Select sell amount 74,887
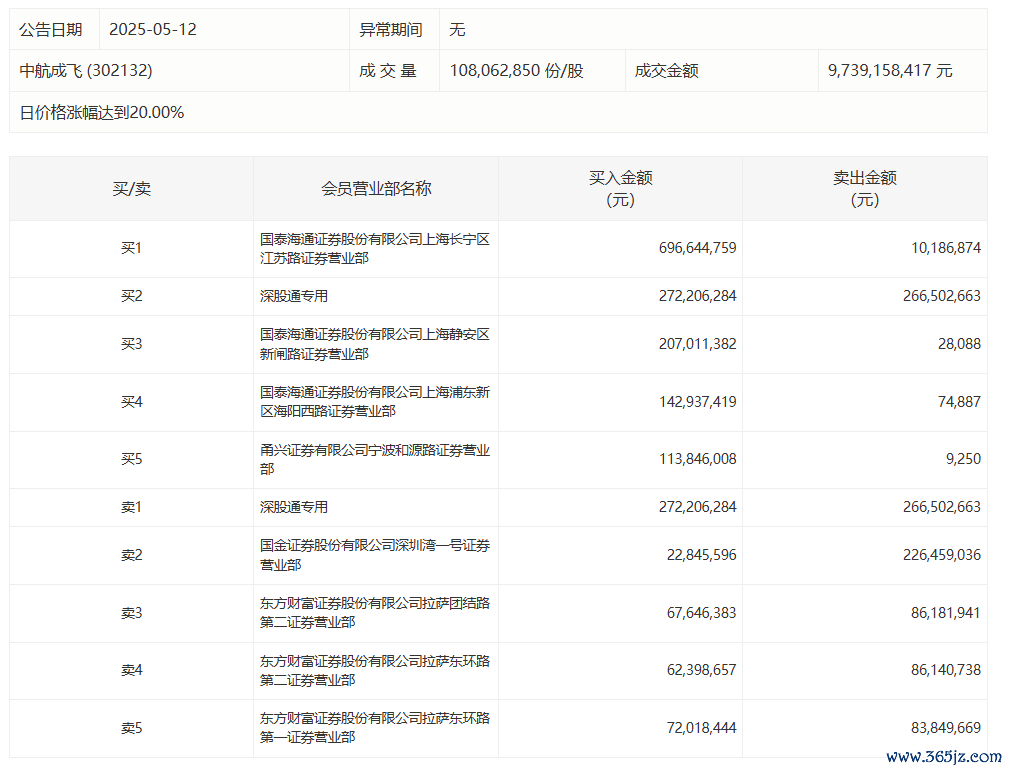 [959, 402]
